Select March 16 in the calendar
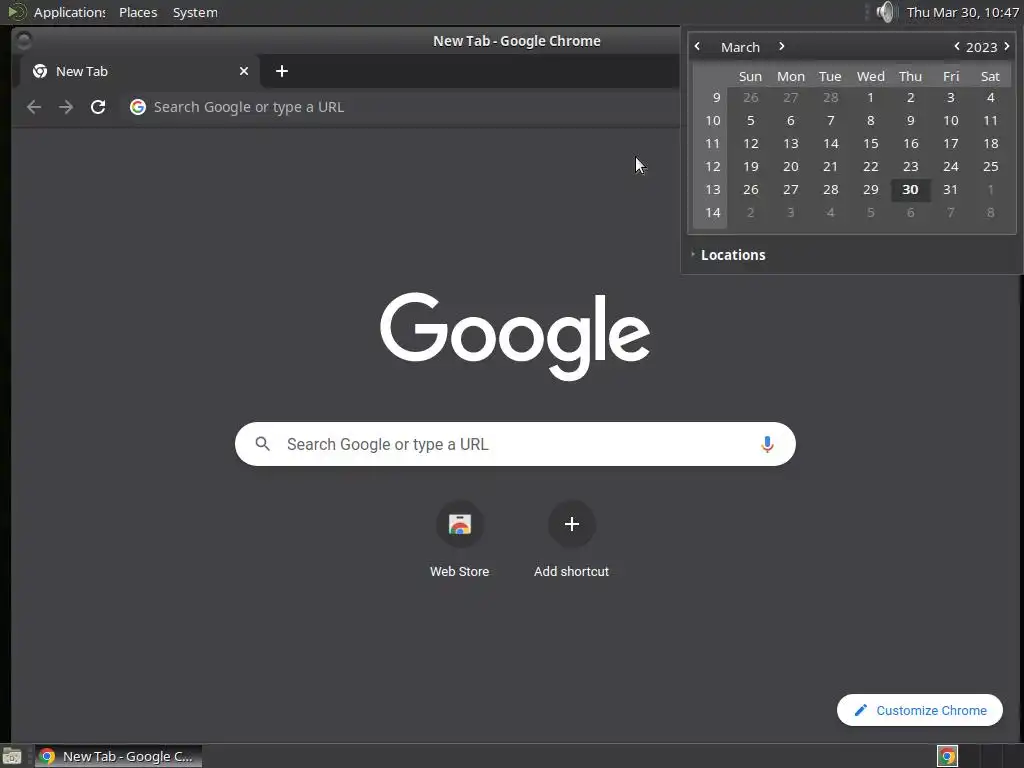 [x=910, y=144]
